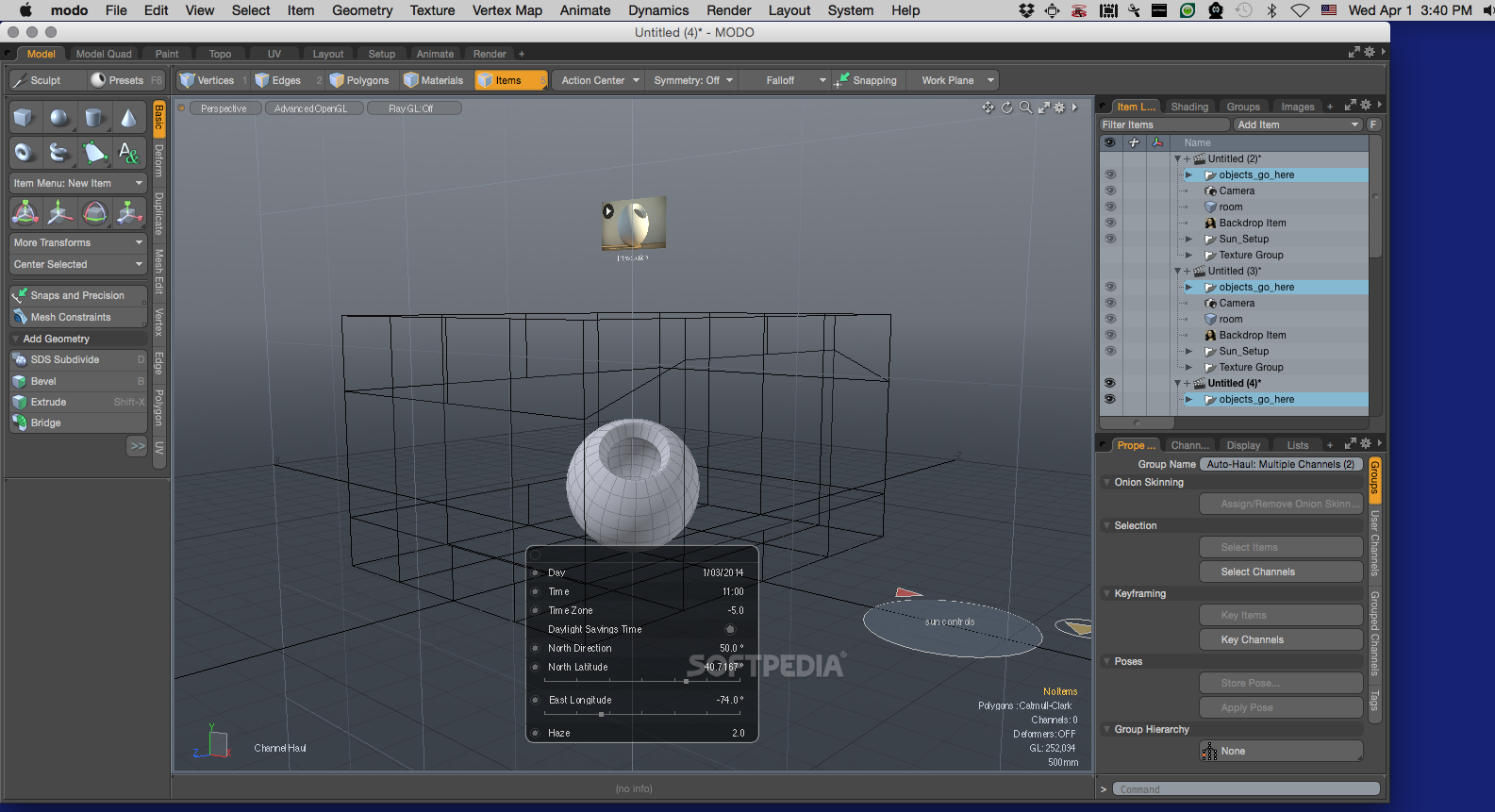Click the SDS Subdivide tool
Screen dimensions: 1495x812
point(78,359)
